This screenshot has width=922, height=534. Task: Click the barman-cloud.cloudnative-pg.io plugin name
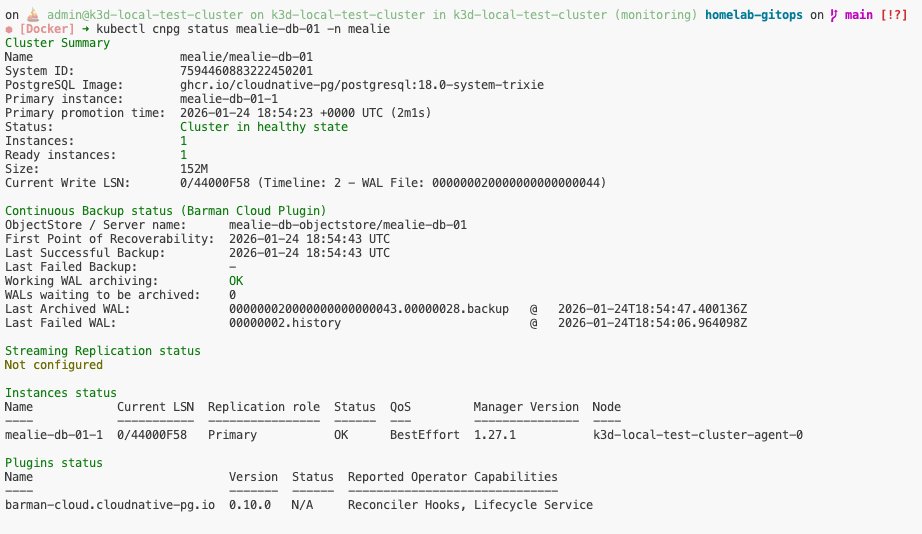click(110, 505)
